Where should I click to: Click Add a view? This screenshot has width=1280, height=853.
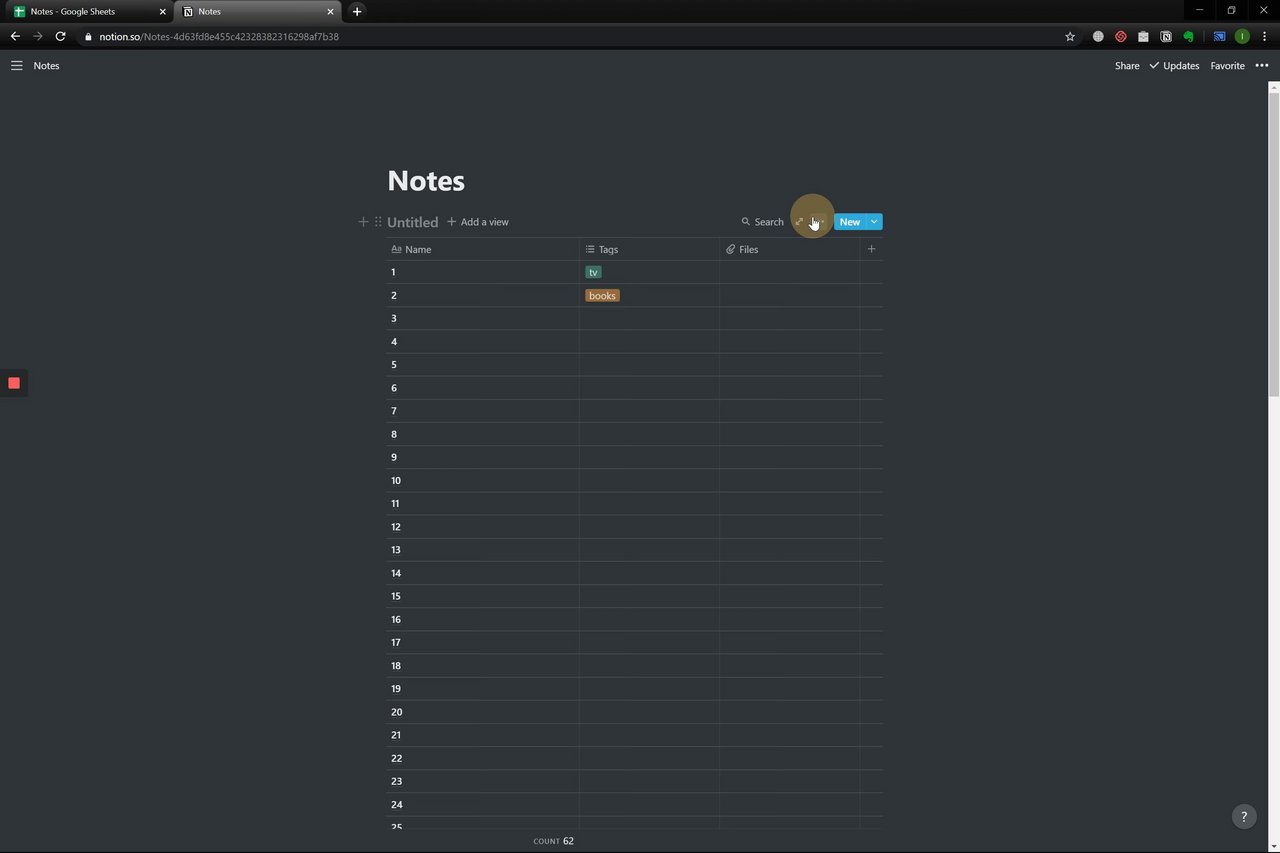(478, 222)
